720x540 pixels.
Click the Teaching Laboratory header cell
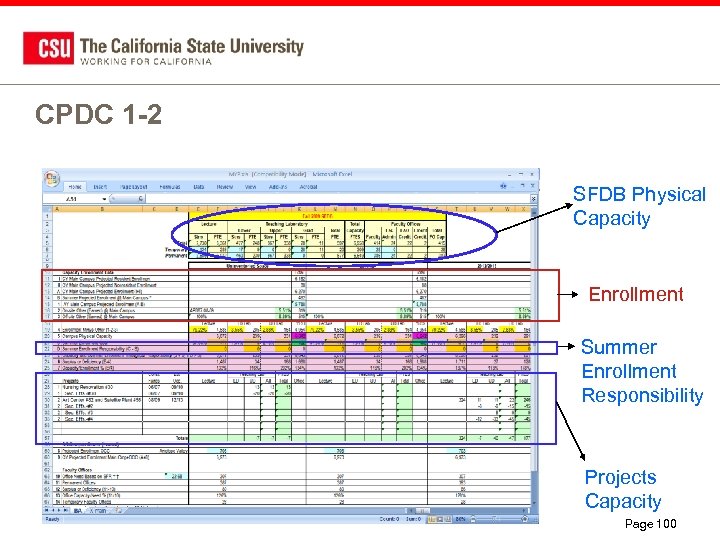click(x=287, y=224)
